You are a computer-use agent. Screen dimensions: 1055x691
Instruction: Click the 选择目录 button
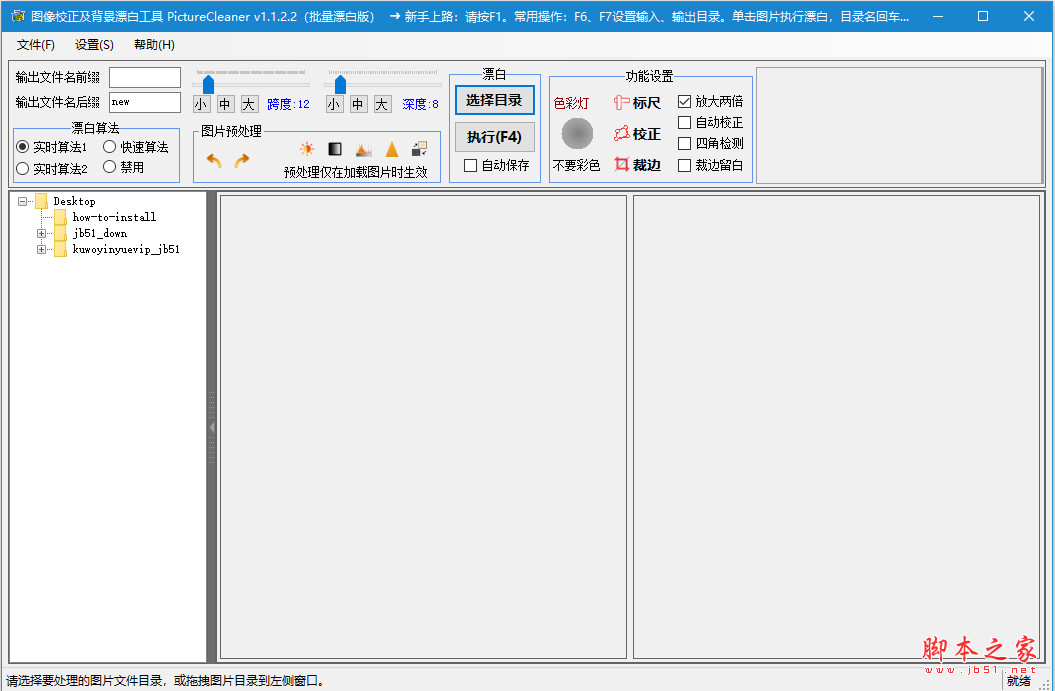coord(494,100)
